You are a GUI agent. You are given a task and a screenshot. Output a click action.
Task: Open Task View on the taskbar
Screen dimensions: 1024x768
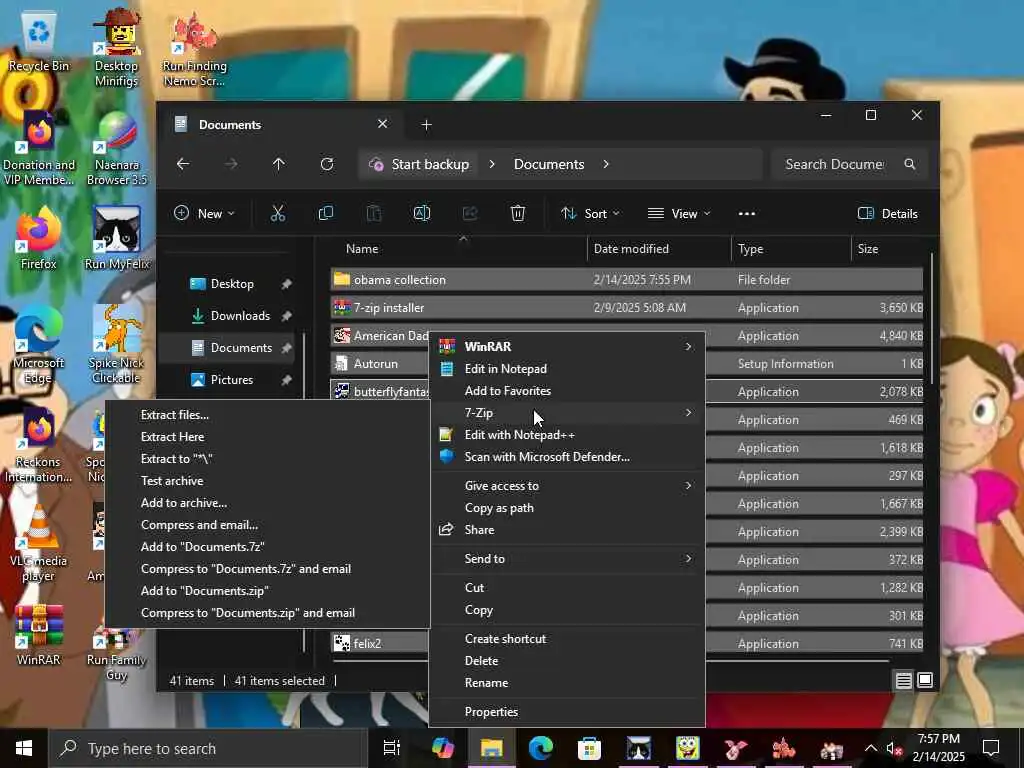click(391, 748)
